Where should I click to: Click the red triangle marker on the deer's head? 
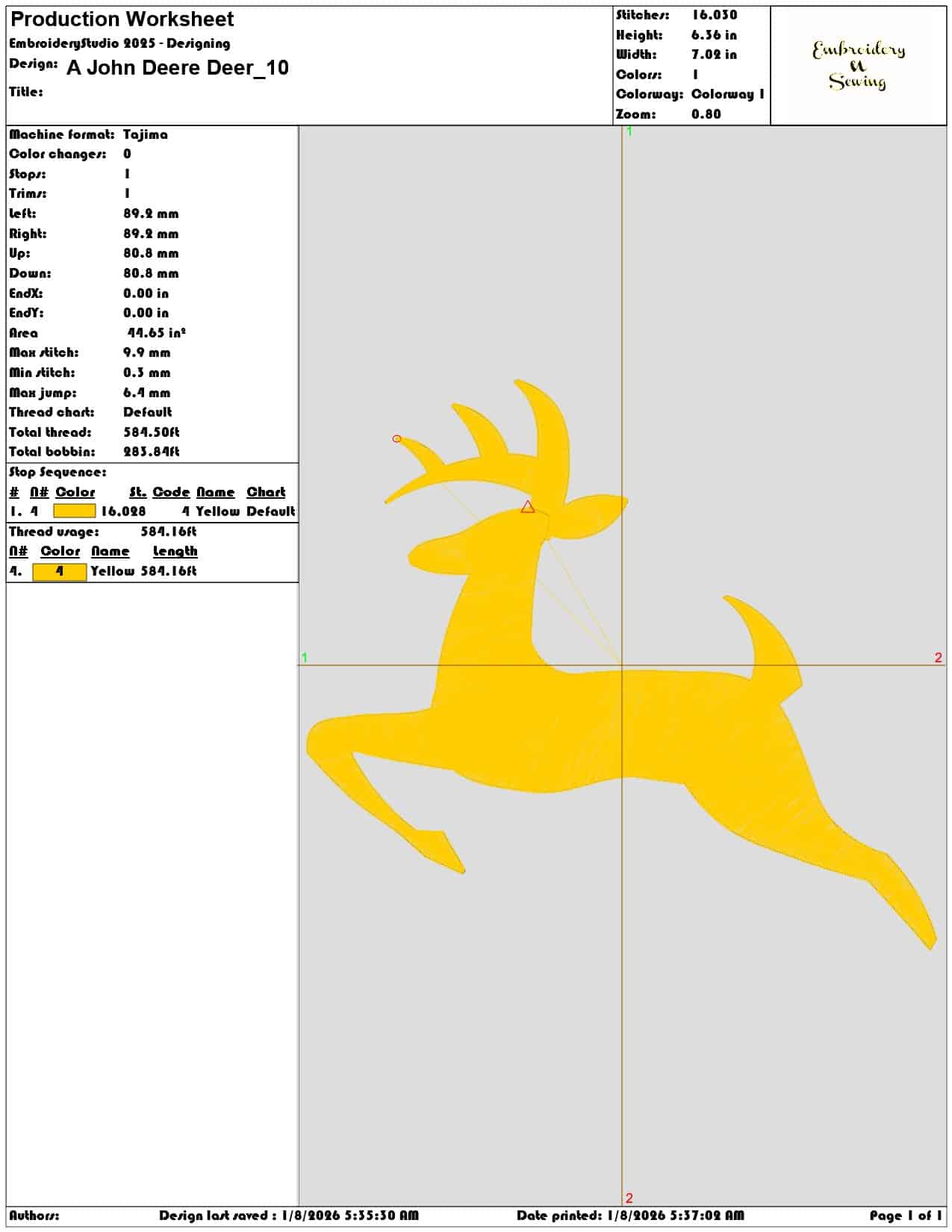click(x=528, y=507)
